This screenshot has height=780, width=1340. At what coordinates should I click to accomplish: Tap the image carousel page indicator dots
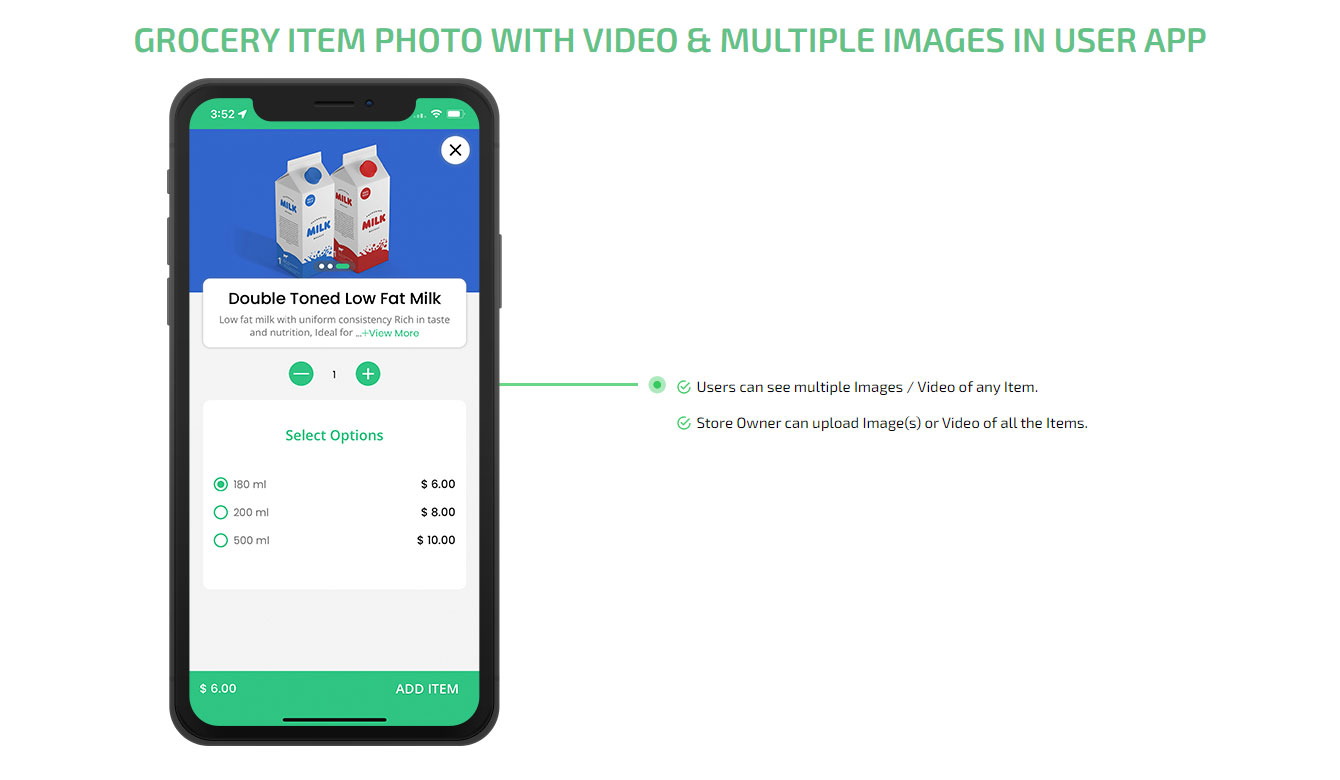point(334,266)
